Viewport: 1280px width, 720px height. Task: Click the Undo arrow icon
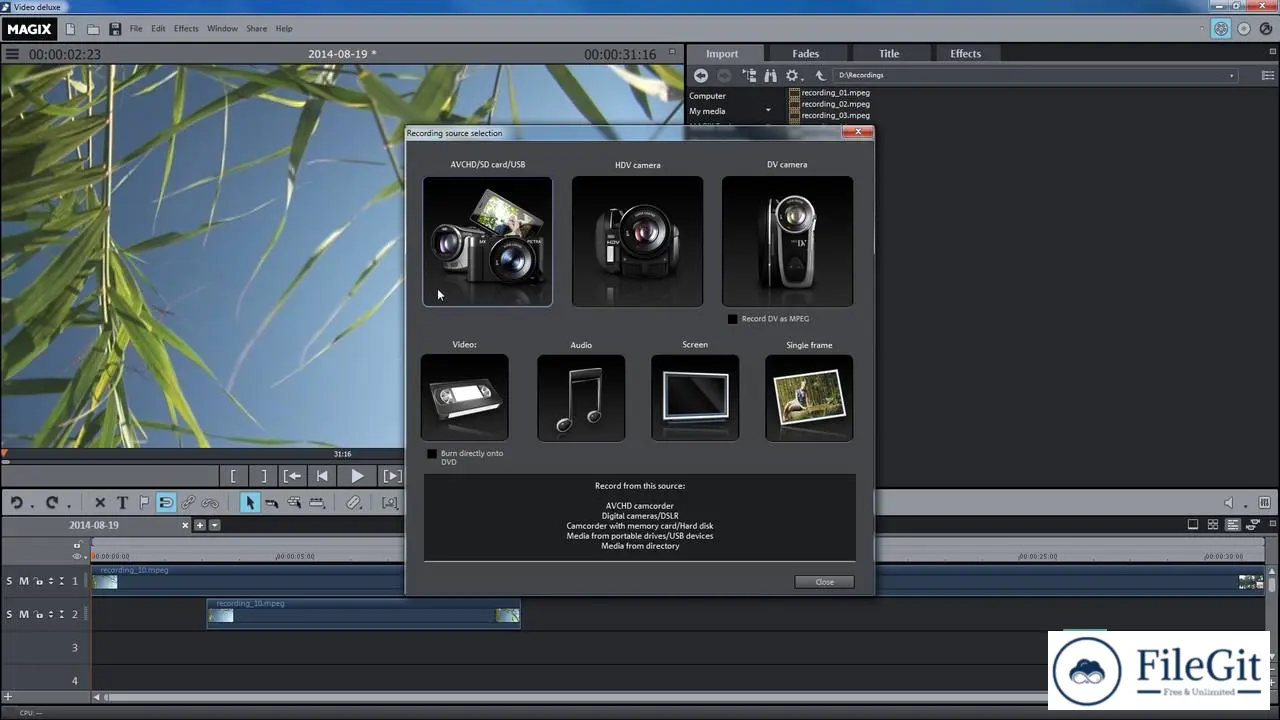click(17, 503)
